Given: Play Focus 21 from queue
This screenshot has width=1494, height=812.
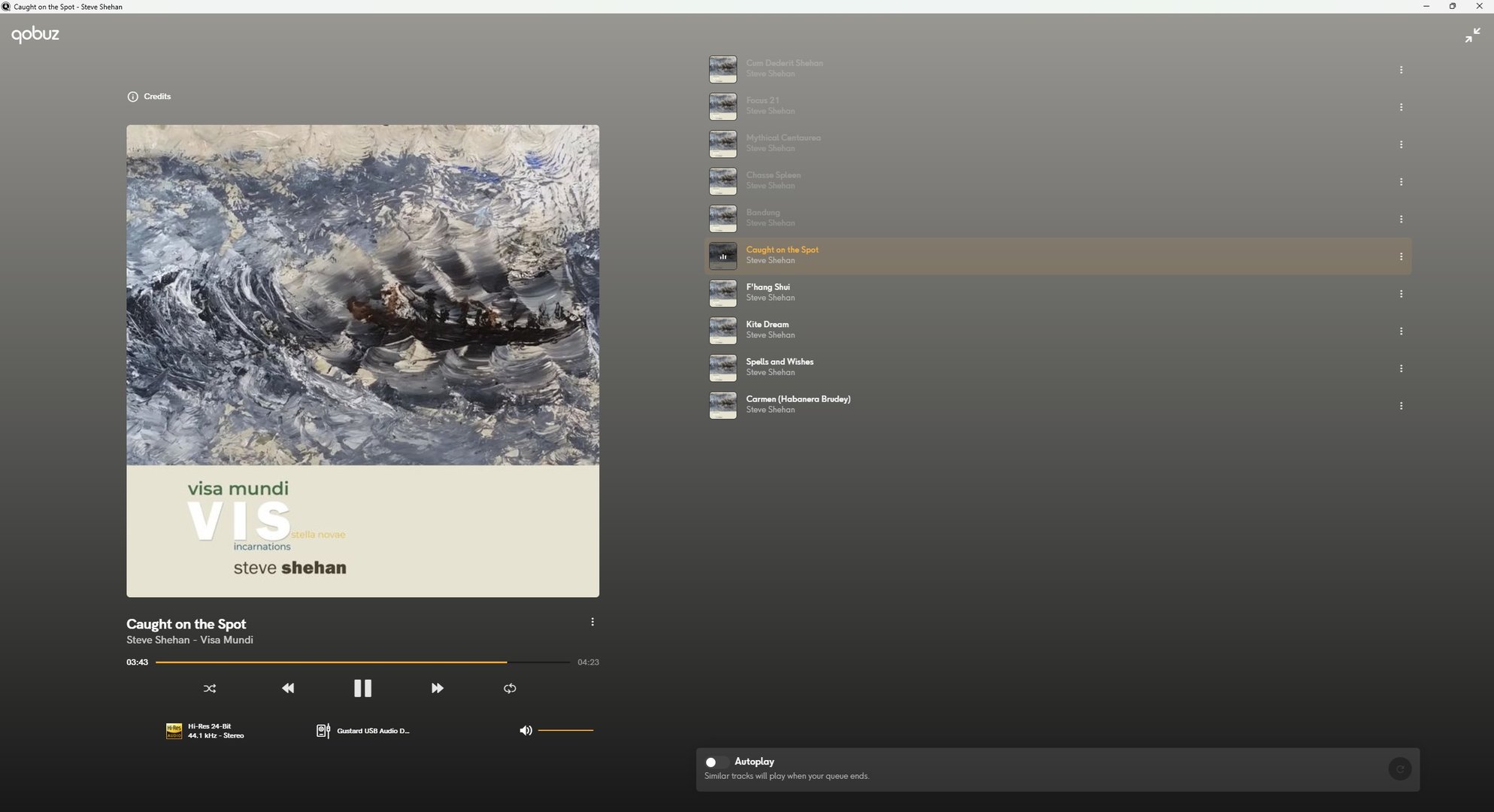Looking at the screenshot, I should coord(1057,107).
